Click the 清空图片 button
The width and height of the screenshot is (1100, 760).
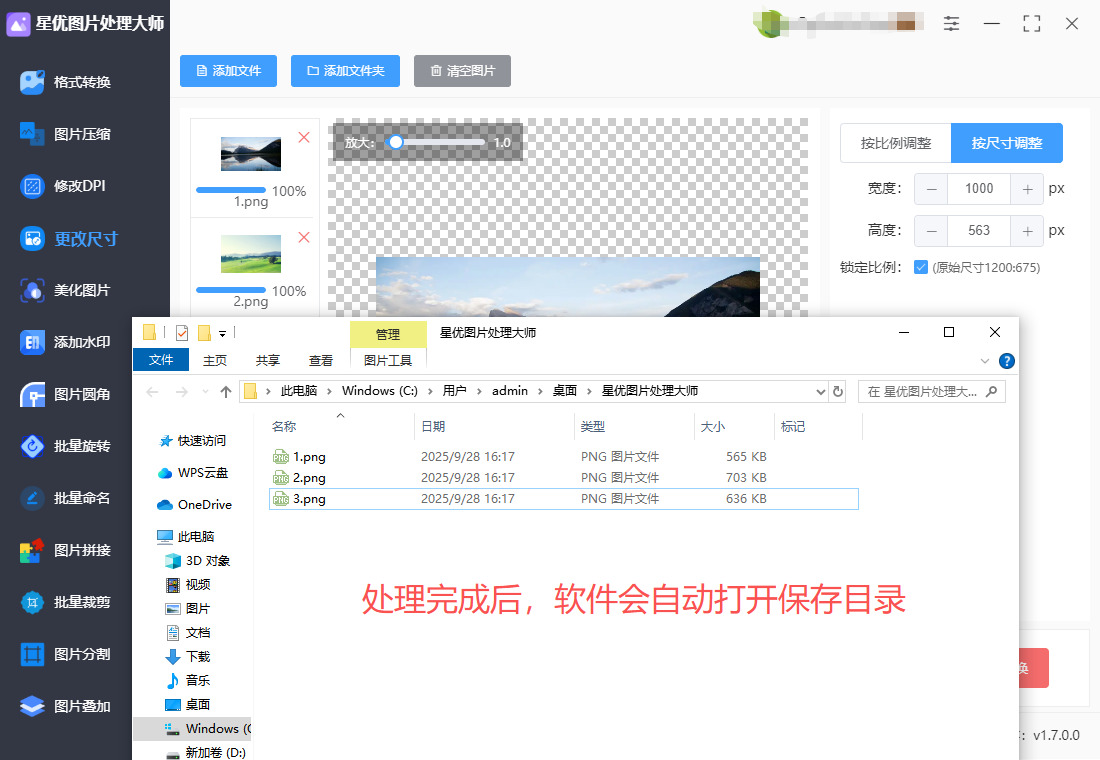[462, 71]
